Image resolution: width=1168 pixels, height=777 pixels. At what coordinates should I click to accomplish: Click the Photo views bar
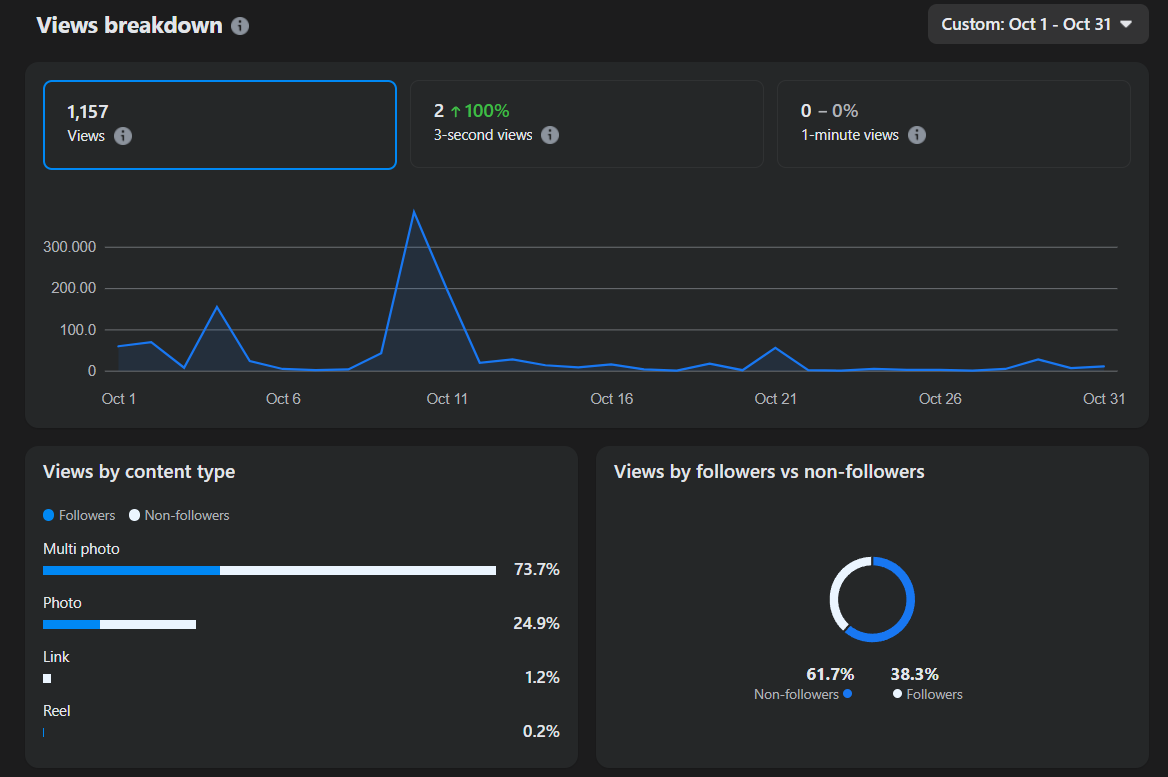(119, 624)
